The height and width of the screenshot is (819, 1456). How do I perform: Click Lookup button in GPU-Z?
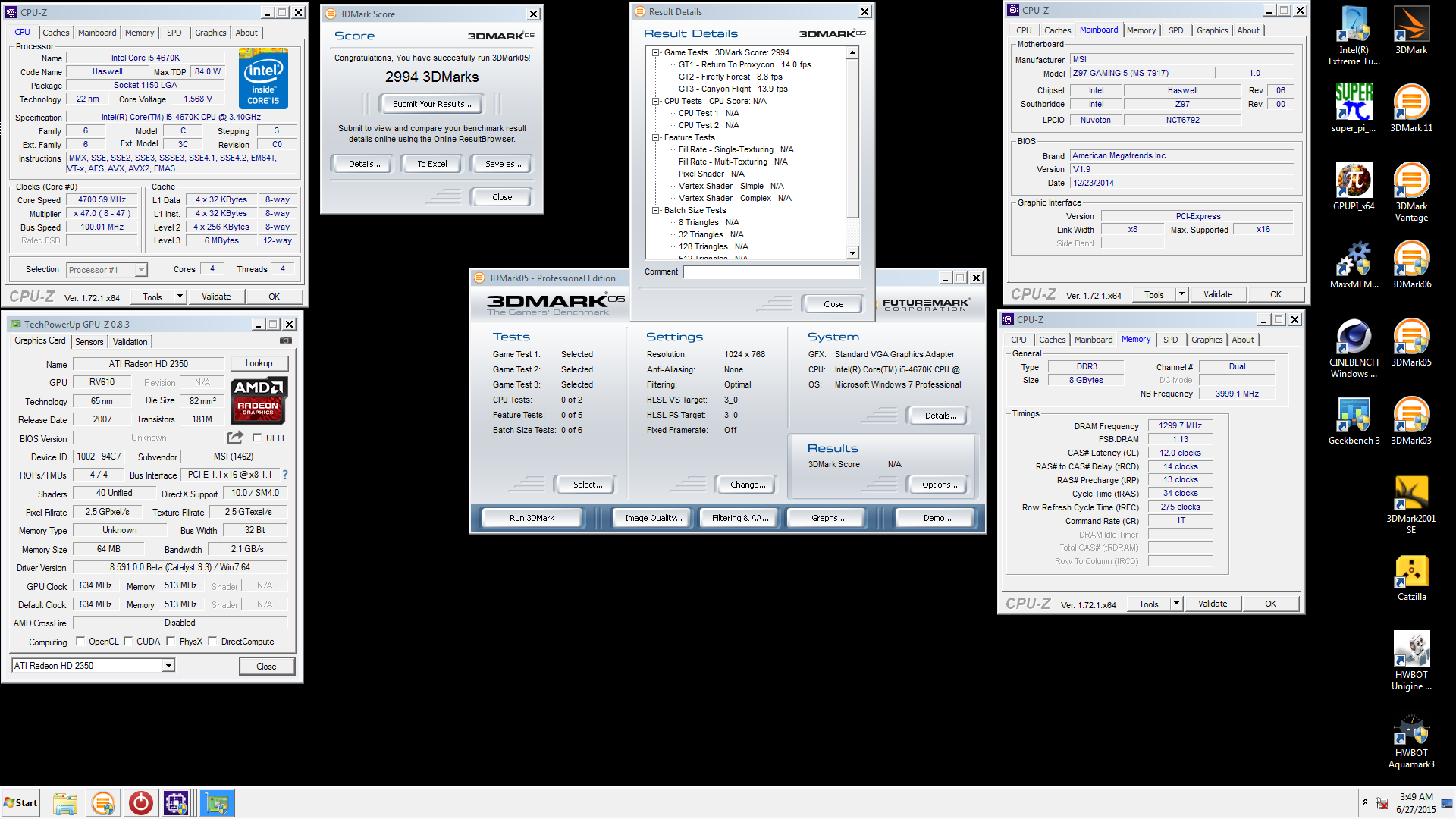pyautogui.click(x=259, y=363)
